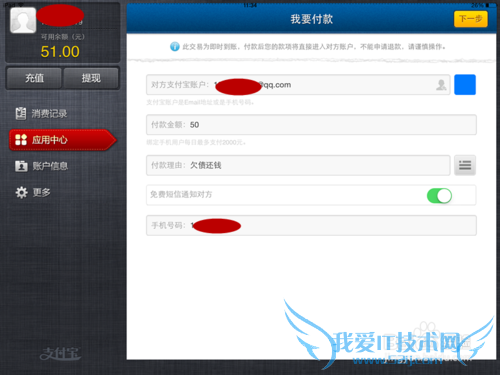The image size is (500, 375).
Task: Click the 应用中心 grid icon
Action: pos(21,140)
